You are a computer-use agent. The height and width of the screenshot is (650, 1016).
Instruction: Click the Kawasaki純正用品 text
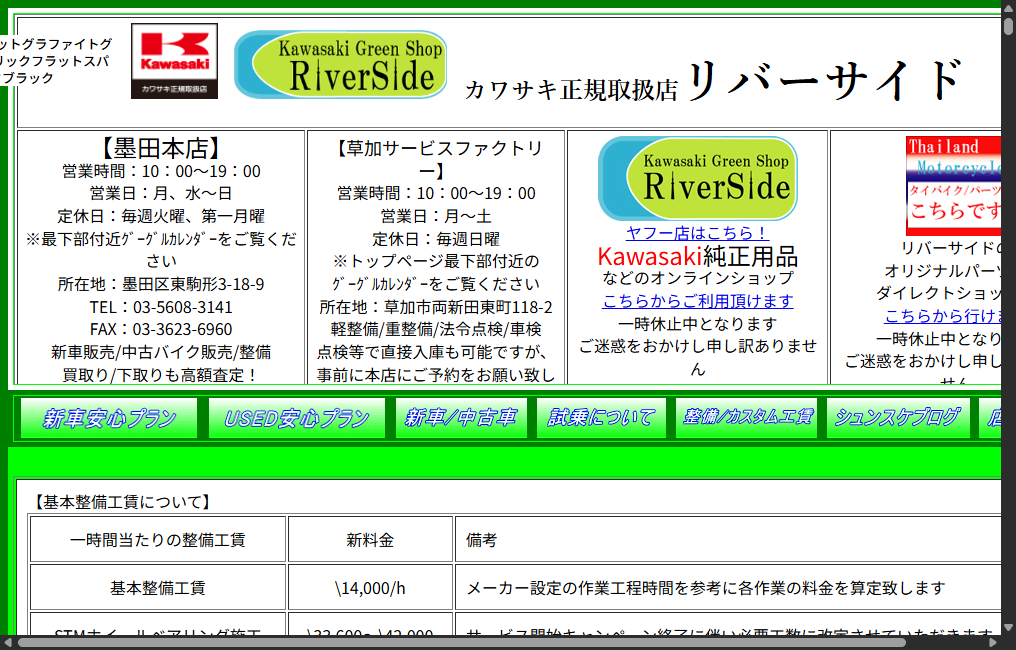[698, 257]
